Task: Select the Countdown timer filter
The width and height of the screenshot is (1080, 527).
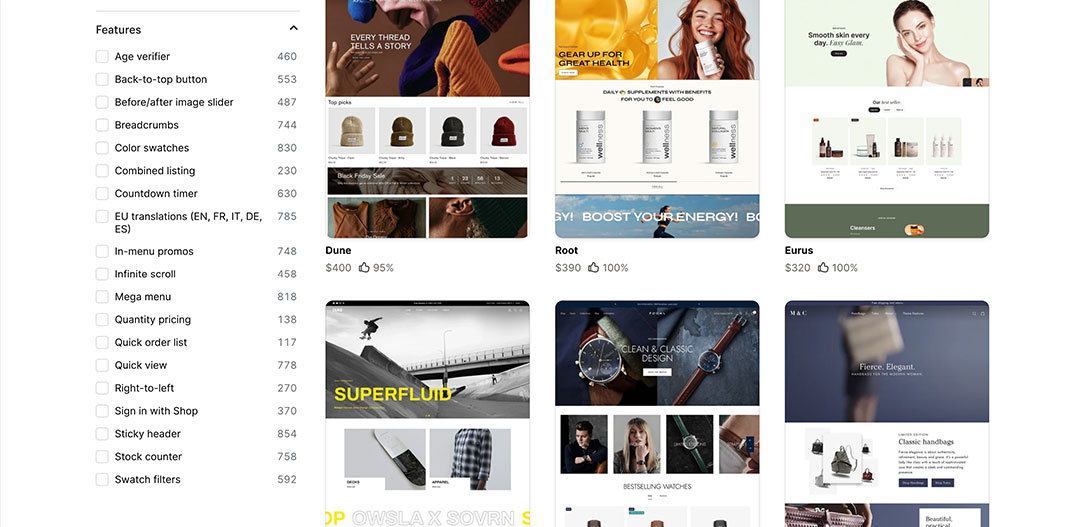Action: (x=102, y=194)
